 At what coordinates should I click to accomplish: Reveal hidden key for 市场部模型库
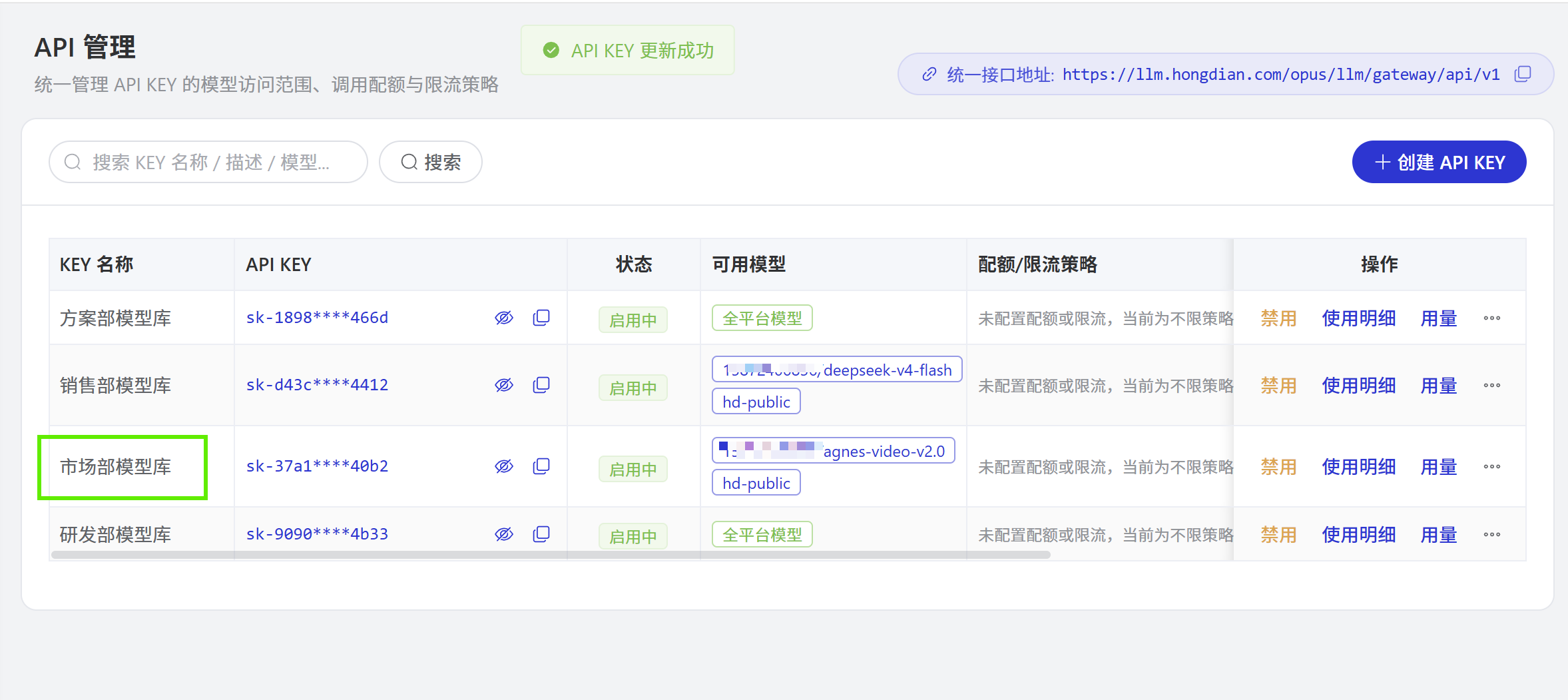click(504, 466)
